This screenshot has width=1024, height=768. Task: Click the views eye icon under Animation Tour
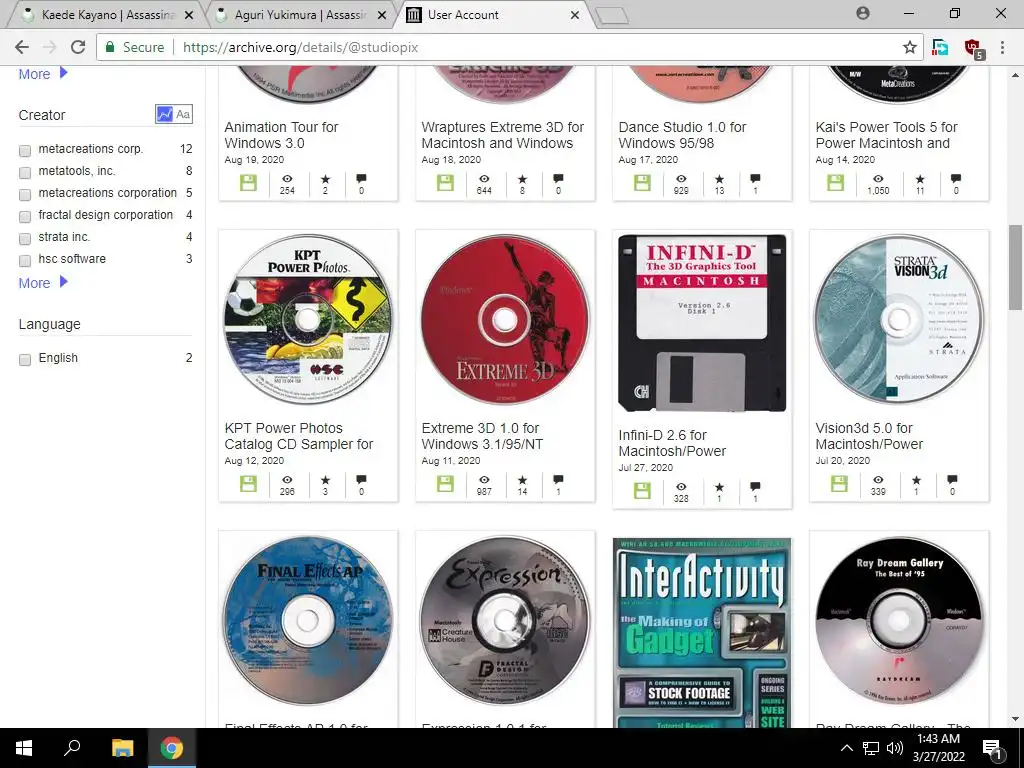click(x=287, y=179)
